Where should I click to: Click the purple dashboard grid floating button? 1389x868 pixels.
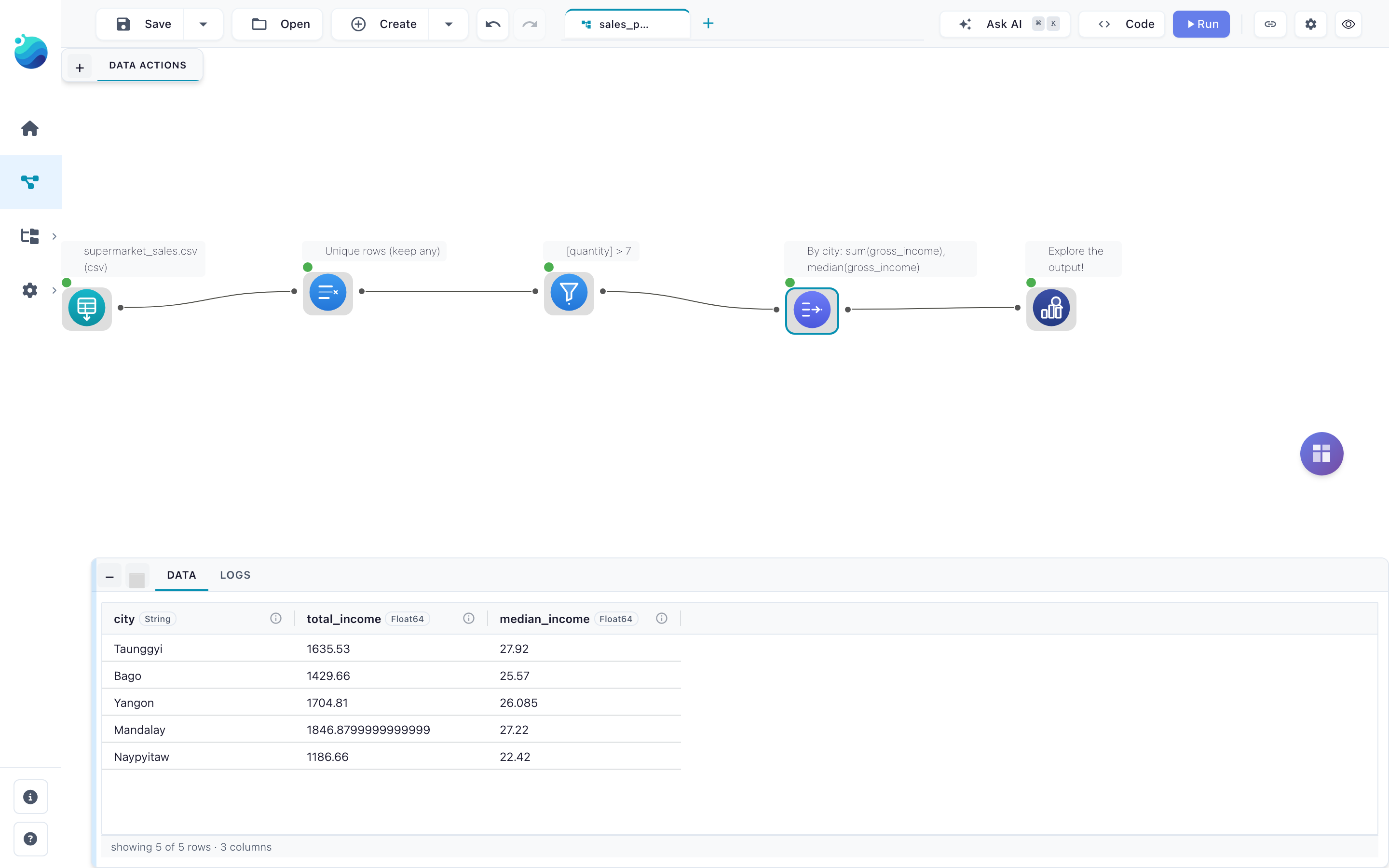click(x=1321, y=453)
